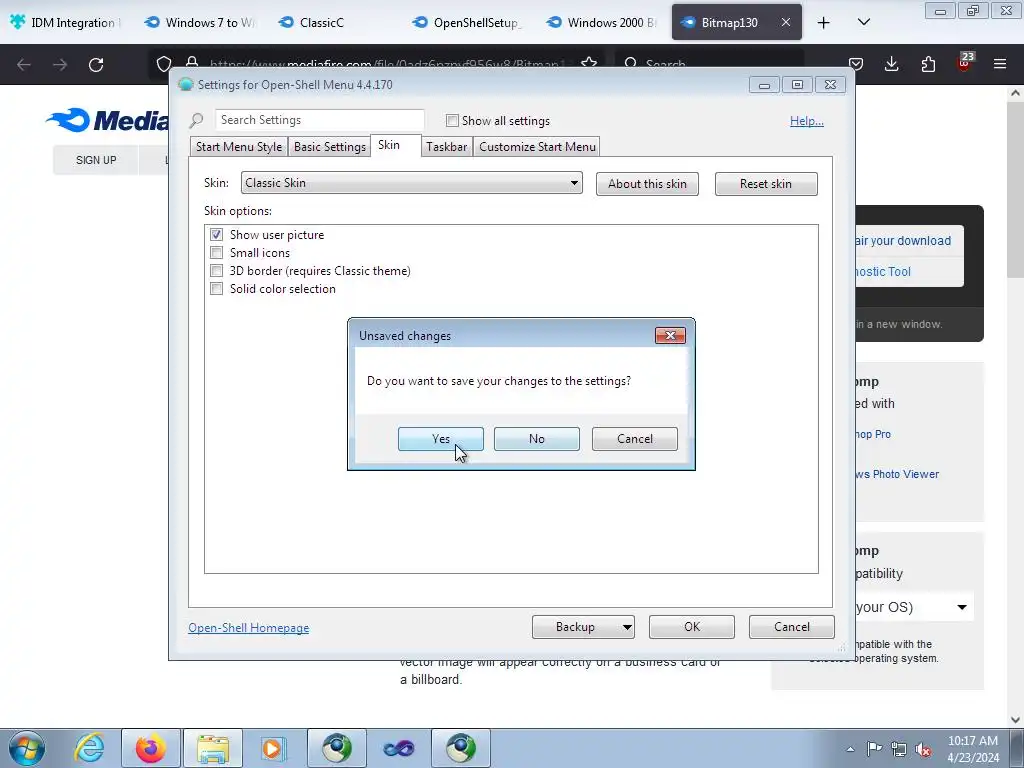Open the extensions puzzle icon
This screenshot has width=1024, height=768.
pos(928,65)
